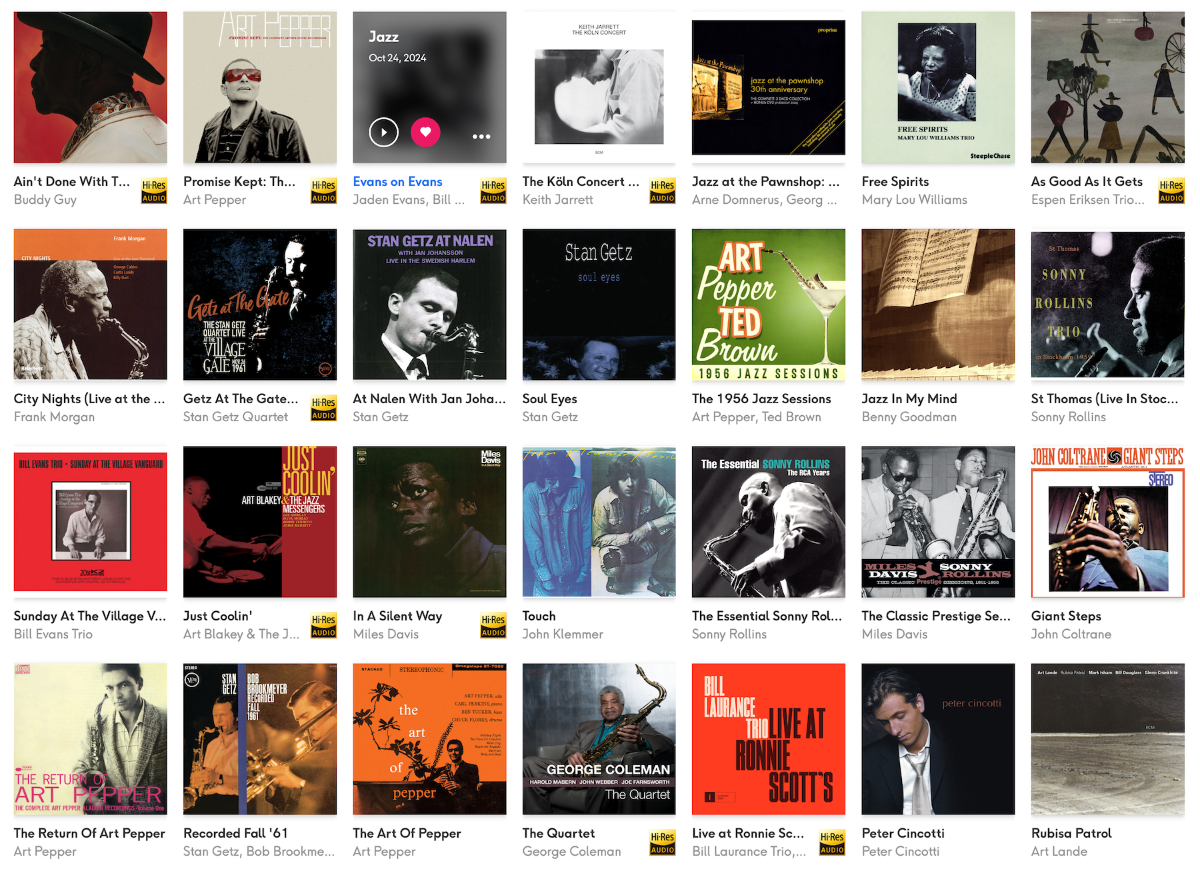Open the Evans on Evans title link
Viewport: 1200px width, 873px height.
[x=398, y=182]
